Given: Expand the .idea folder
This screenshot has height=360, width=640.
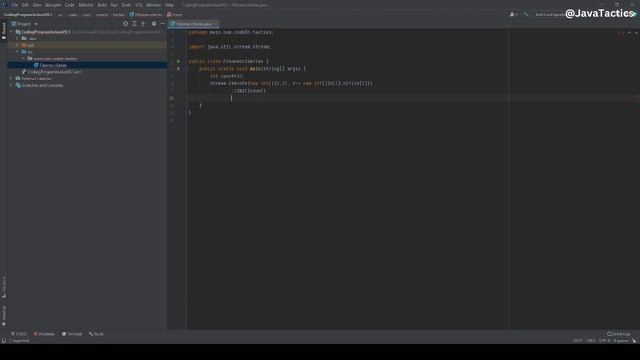Looking at the screenshot, I should (18, 38).
